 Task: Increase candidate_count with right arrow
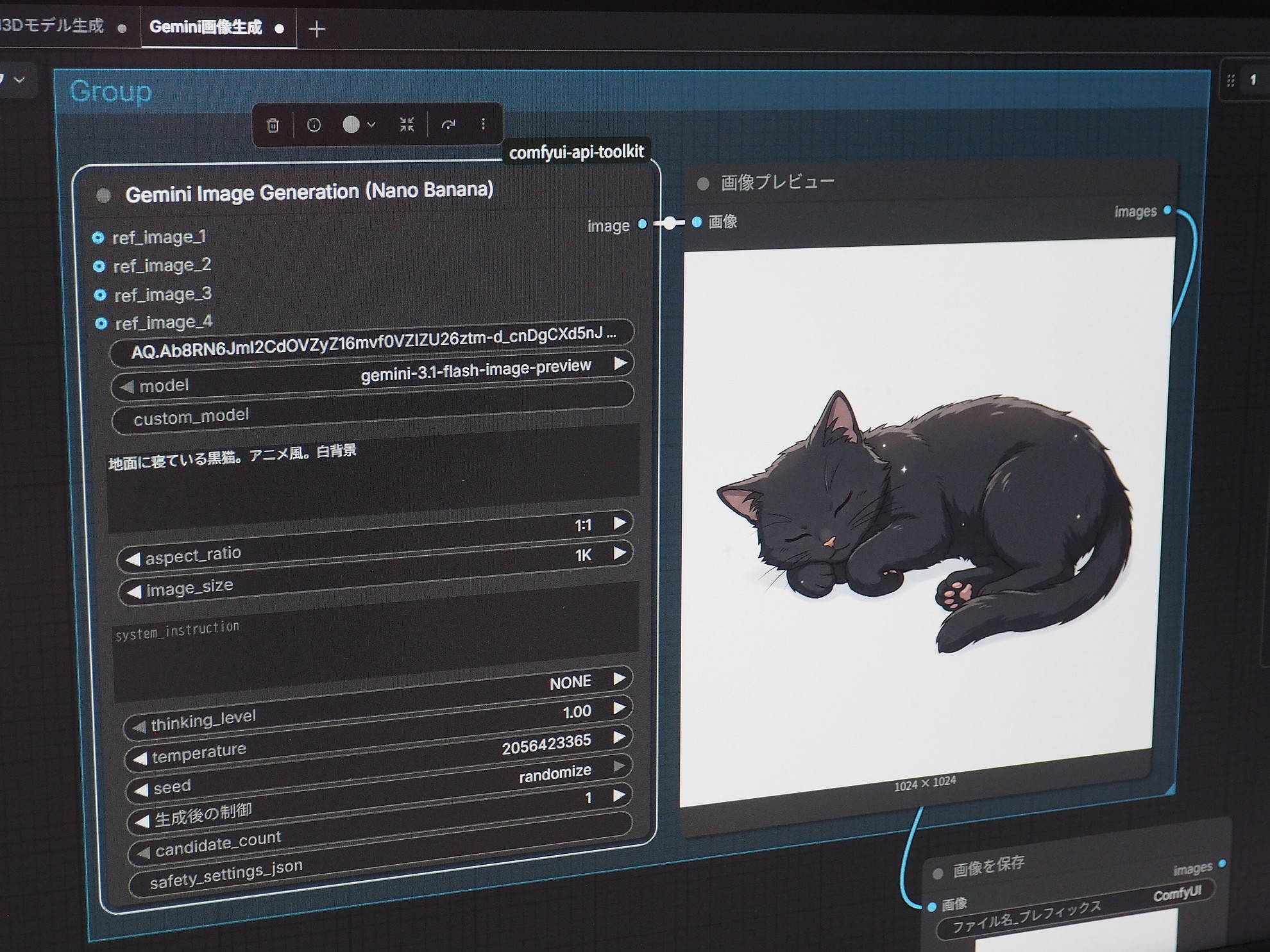(x=619, y=796)
